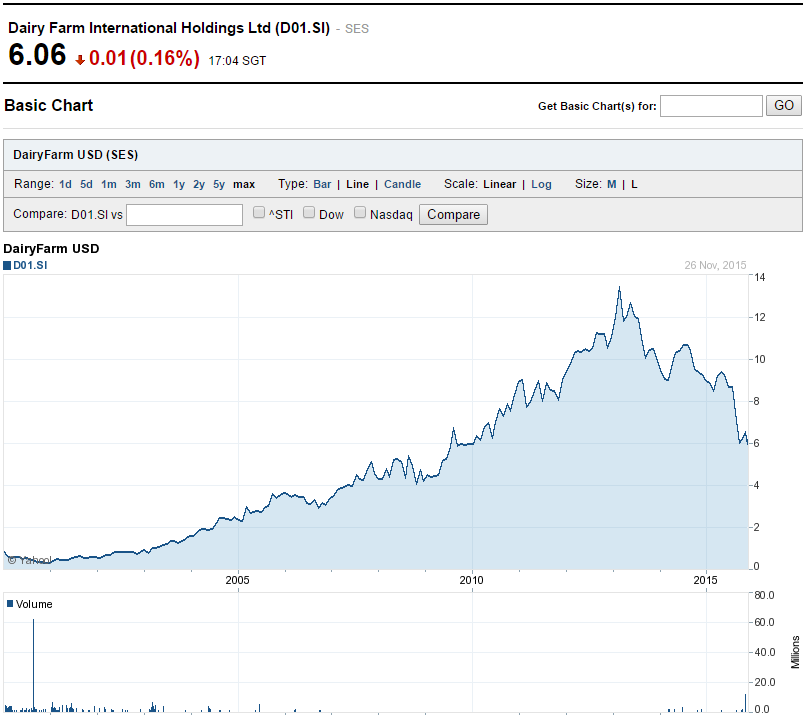Viewport: 807px width, 720px height.
Task: Click the red down arrow icon
Action: [x=80, y=60]
